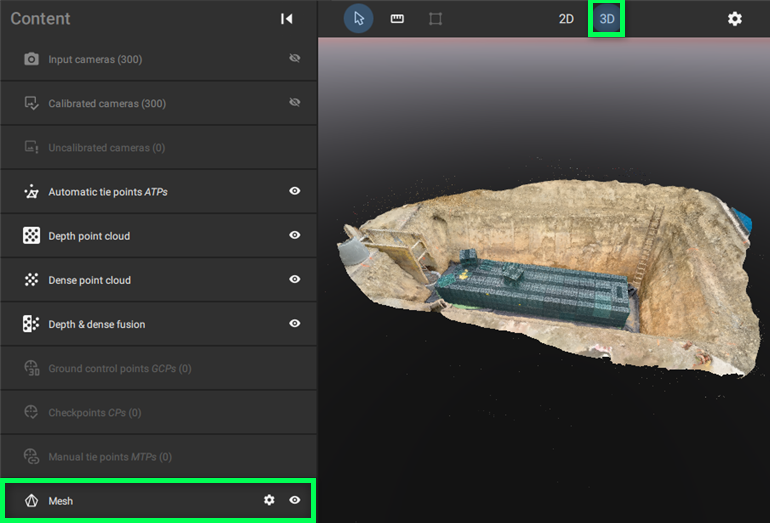Screen dimensions: 770x523
Task: Hide the Dense point cloud layer
Action: pos(295,280)
